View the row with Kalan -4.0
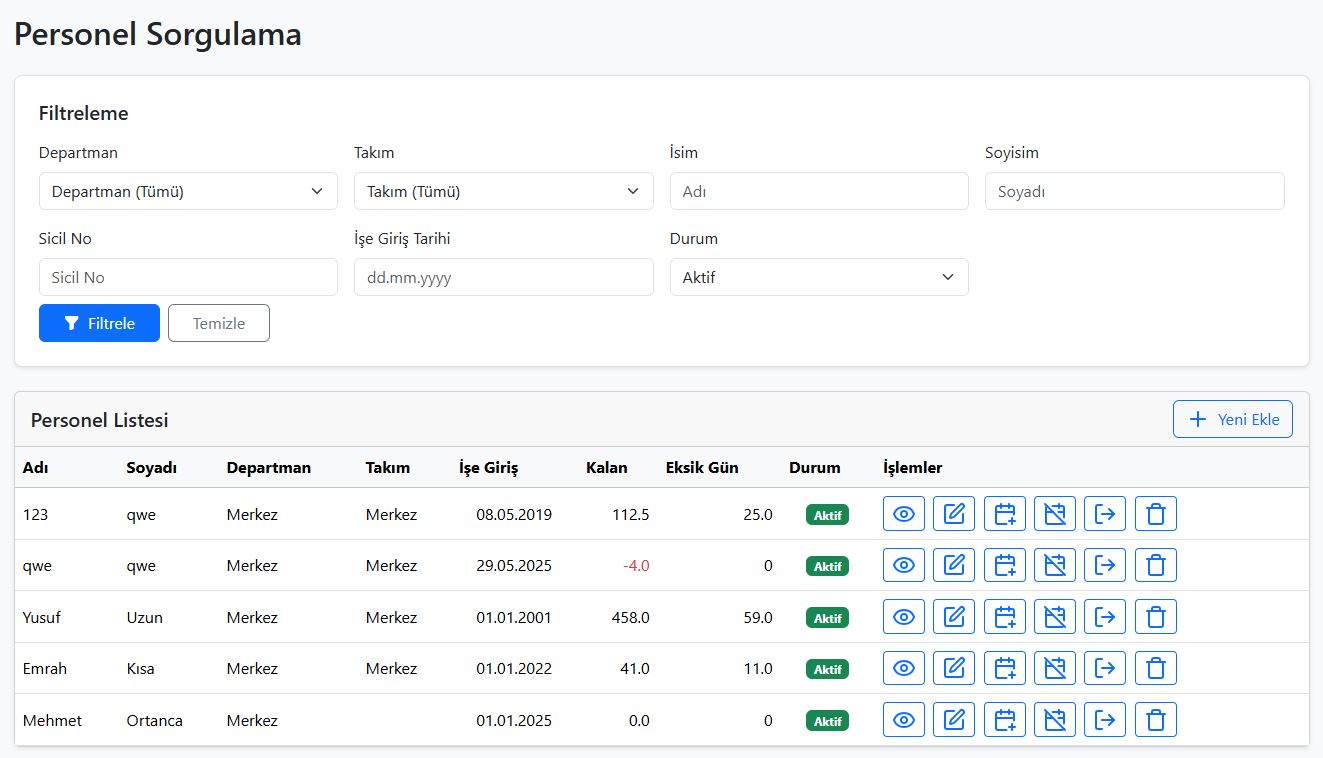This screenshot has height=758, width=1323. tap(904, 565)
